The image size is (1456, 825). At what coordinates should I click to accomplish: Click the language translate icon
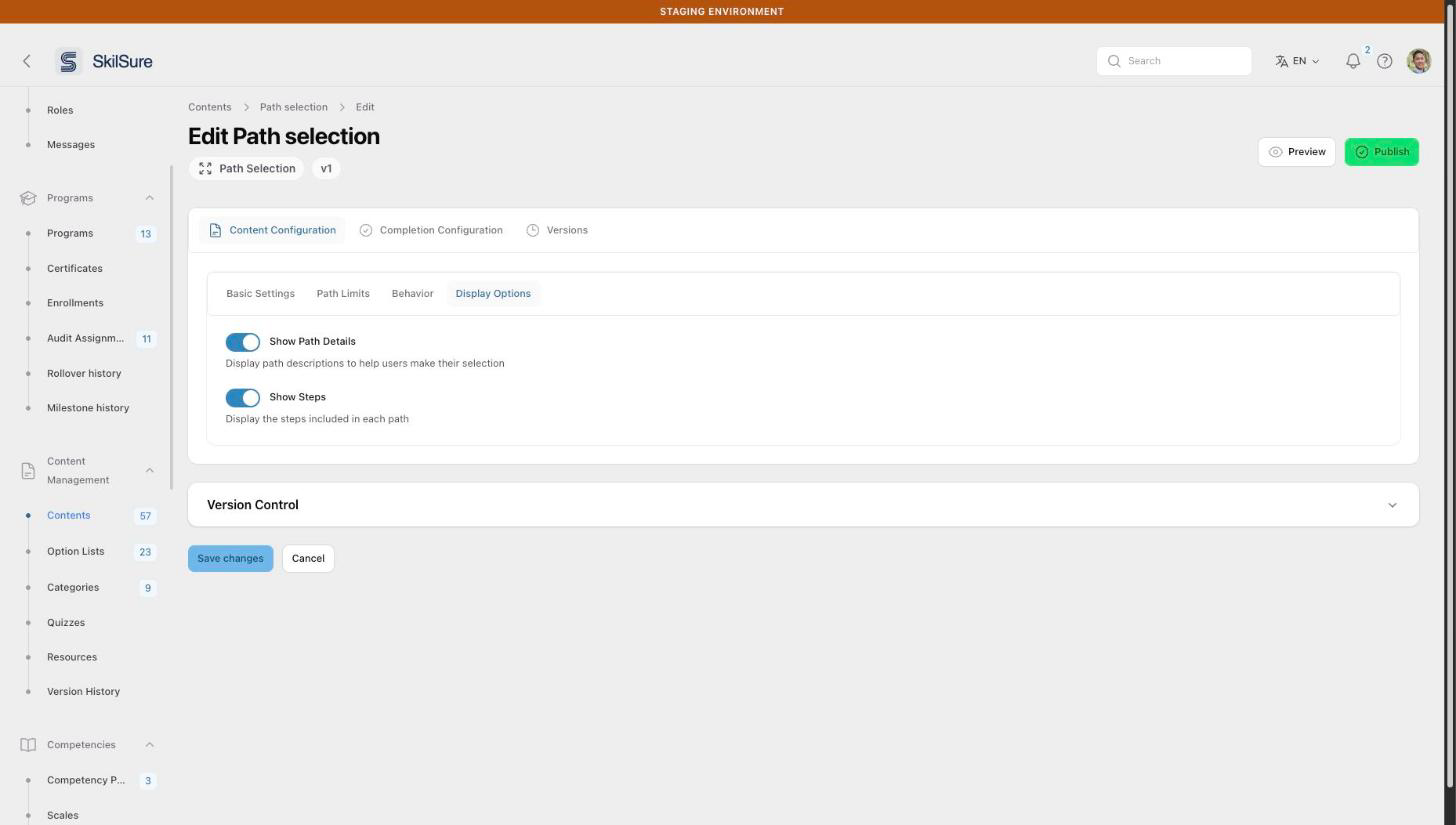point(1282,61)
